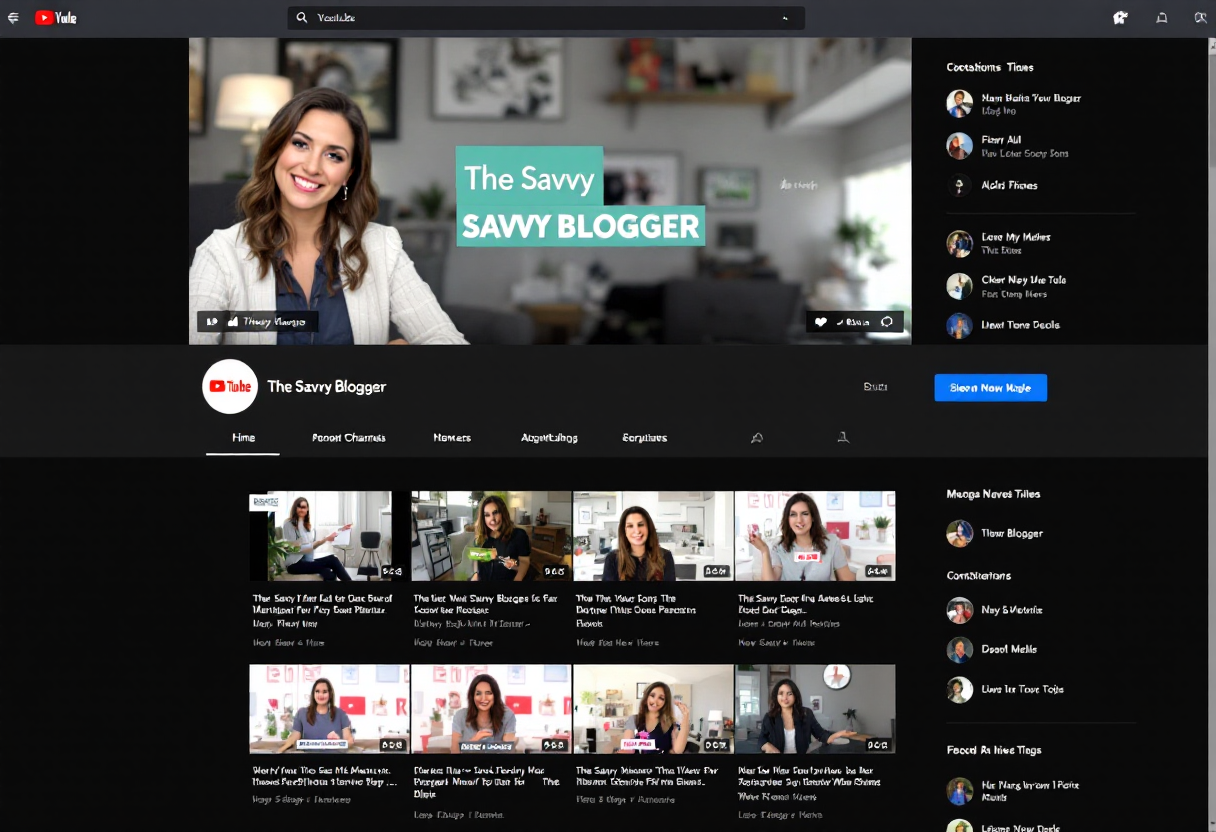
Task: Open the first avatar in the top sidebar list
Action: 960,103
